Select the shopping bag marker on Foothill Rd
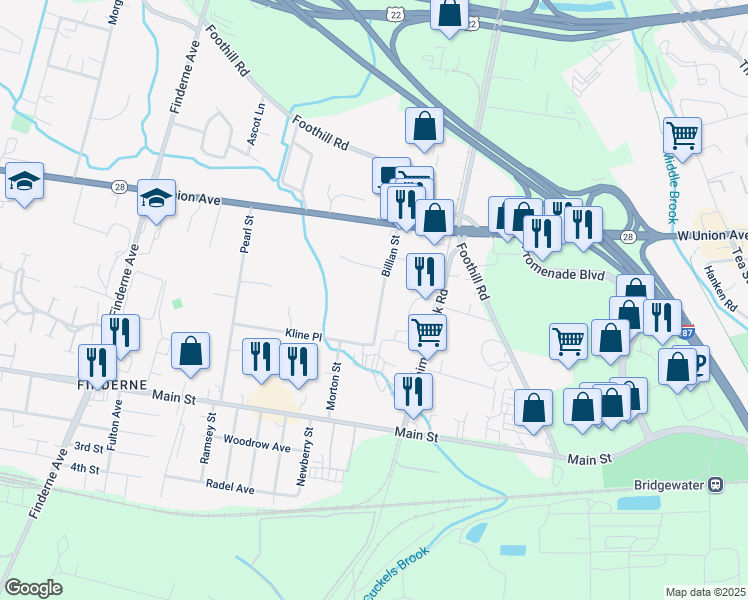The width and height of the screenshot is (748, 600). click(424, 127)
